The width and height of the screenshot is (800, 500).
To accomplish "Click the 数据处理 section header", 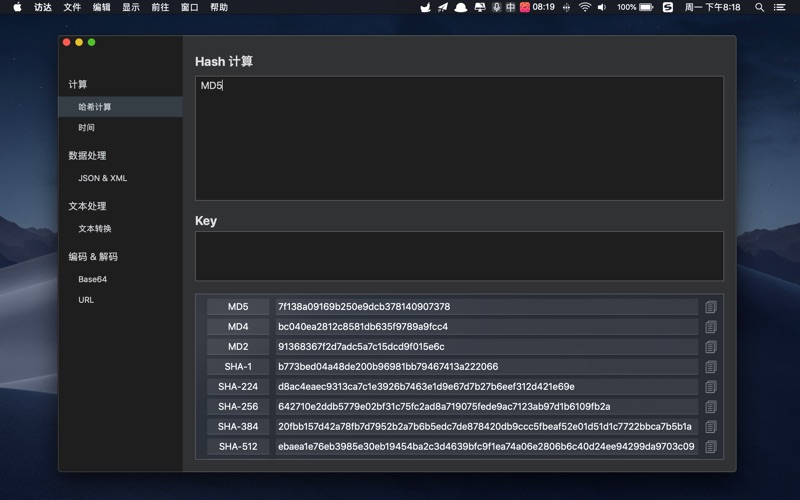I will (x=87, y=156).
